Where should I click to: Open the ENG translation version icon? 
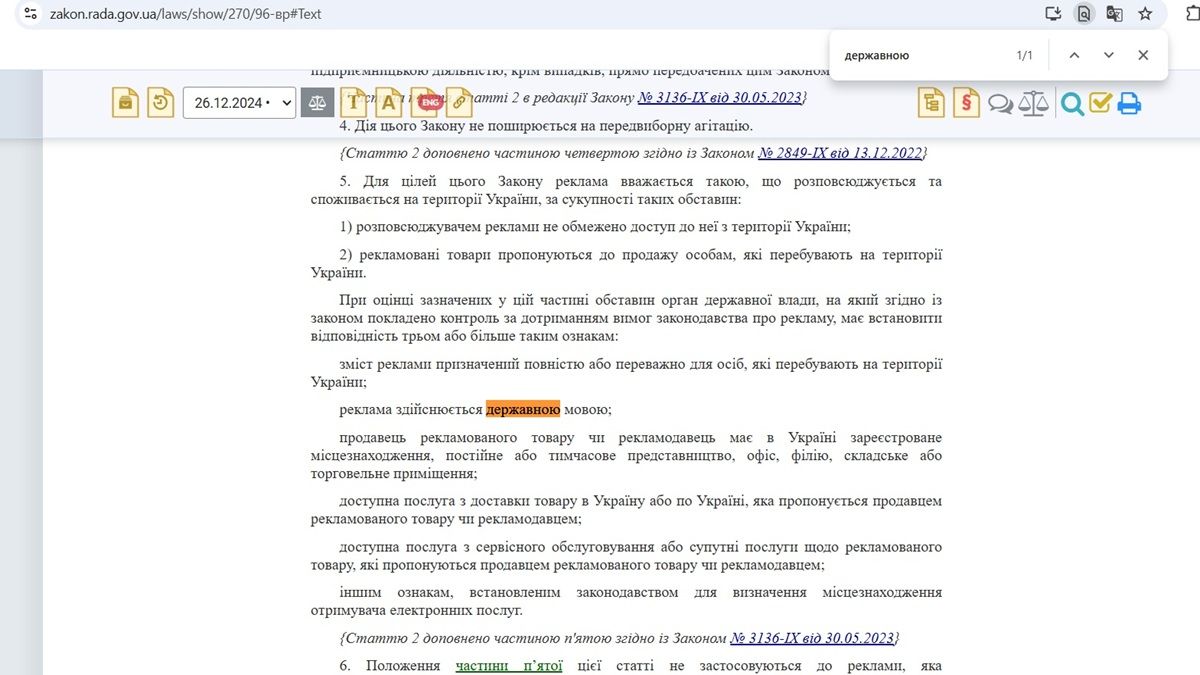tap(430, 102)
